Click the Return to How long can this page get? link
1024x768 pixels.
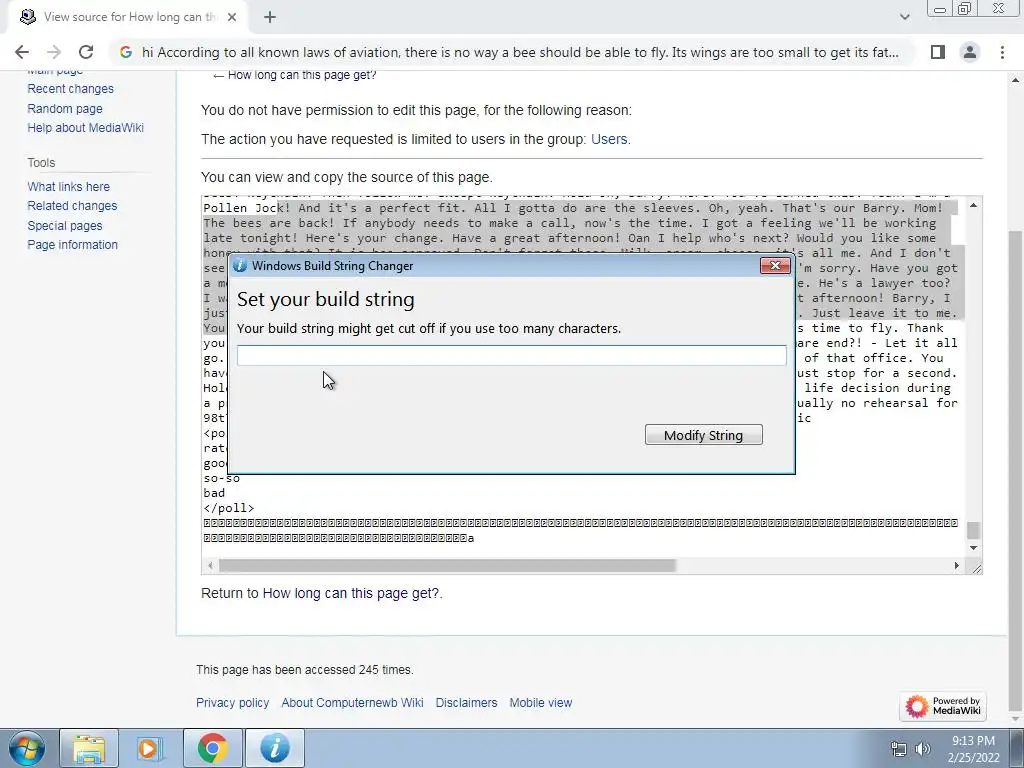351,593
